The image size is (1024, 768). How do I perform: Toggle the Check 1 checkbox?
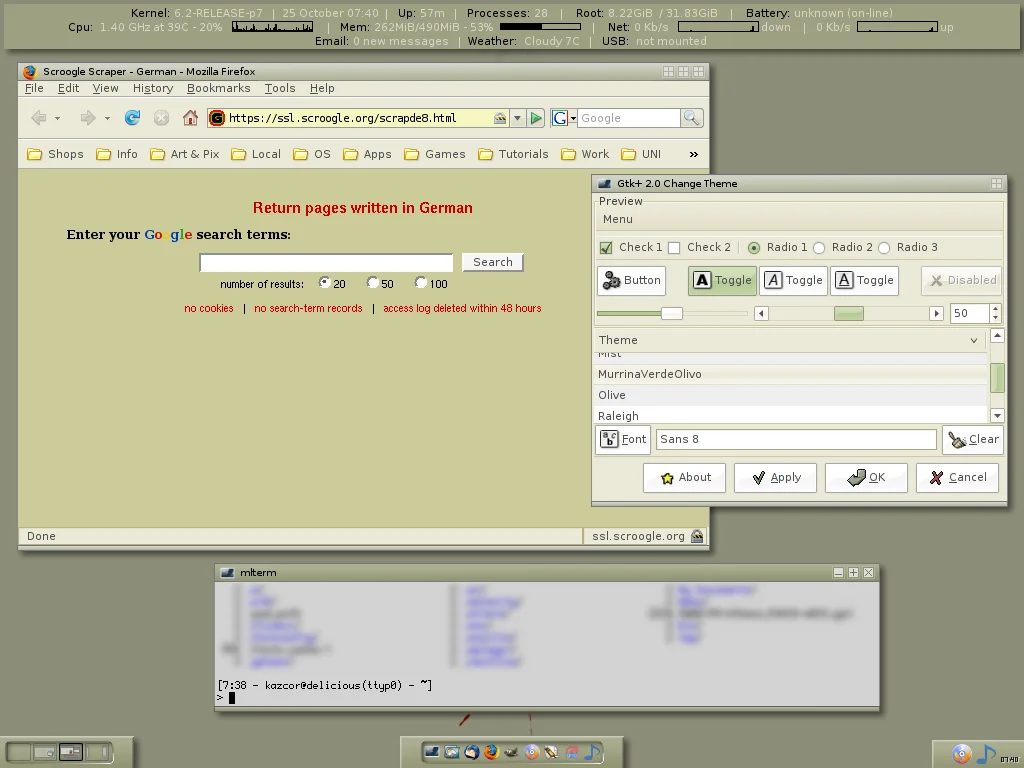point(606,248)
